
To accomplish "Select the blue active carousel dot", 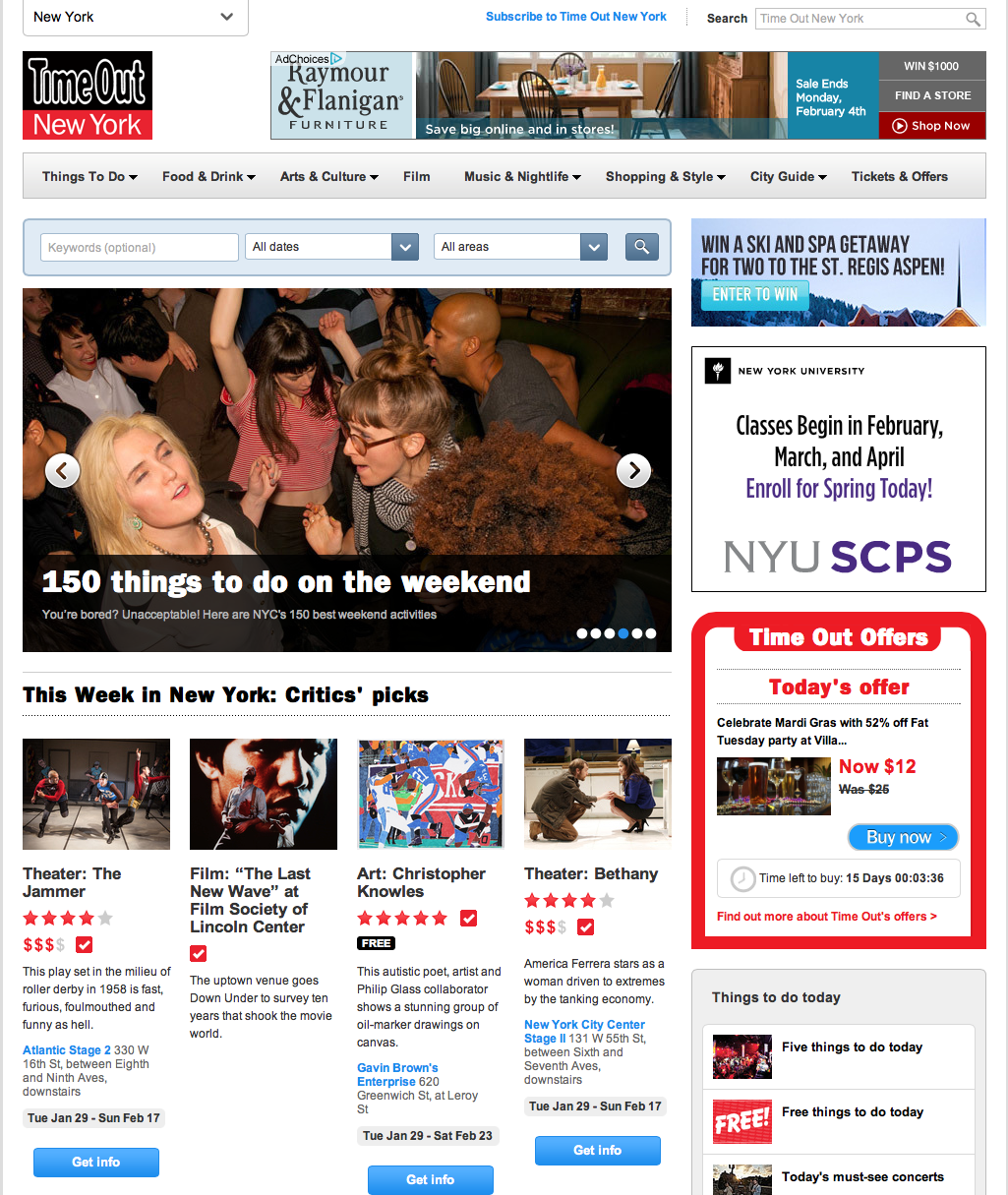I will [x=623, y=633].
